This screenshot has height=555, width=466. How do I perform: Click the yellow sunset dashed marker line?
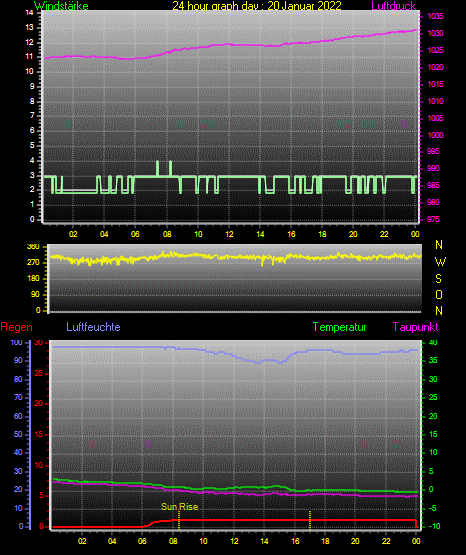(x=310, y=520)
